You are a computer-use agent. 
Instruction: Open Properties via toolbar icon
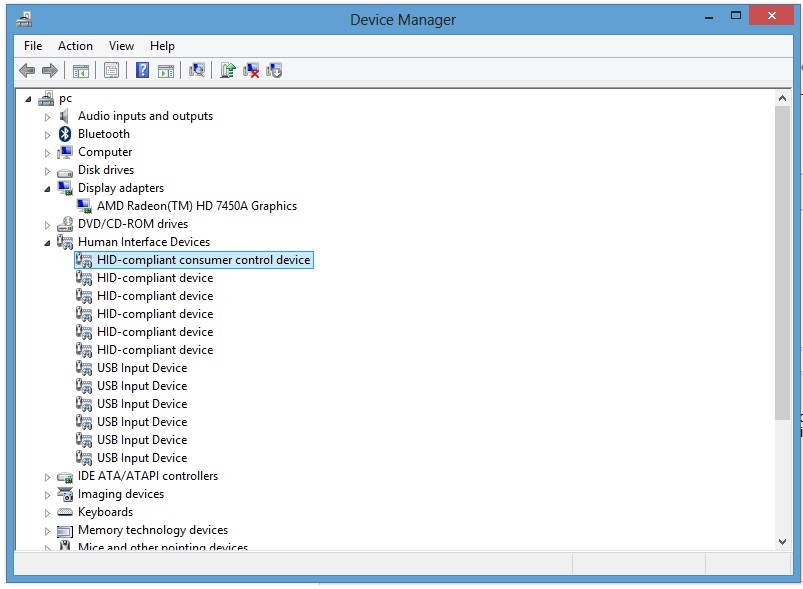(111, 70)
